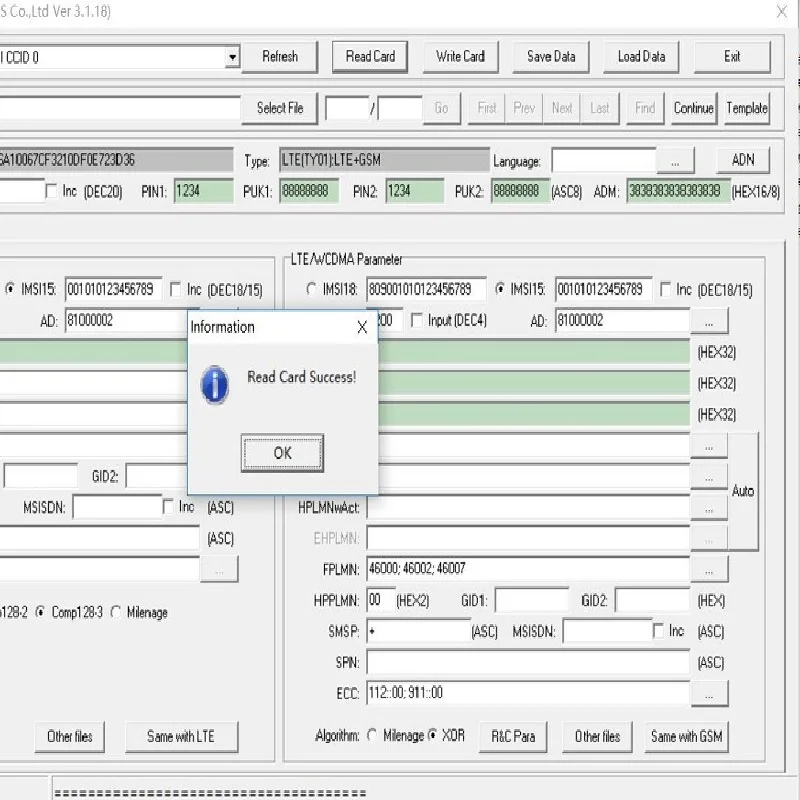Click OK in the Information dialog
800x800 pixels.
[x=282, y=453]
